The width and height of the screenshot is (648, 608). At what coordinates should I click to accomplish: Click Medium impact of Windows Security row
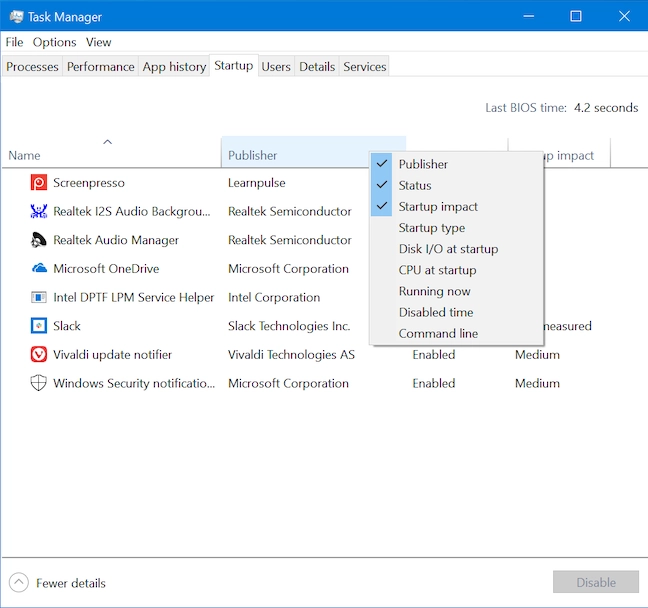pyautogui.click(x=537, y=383)
